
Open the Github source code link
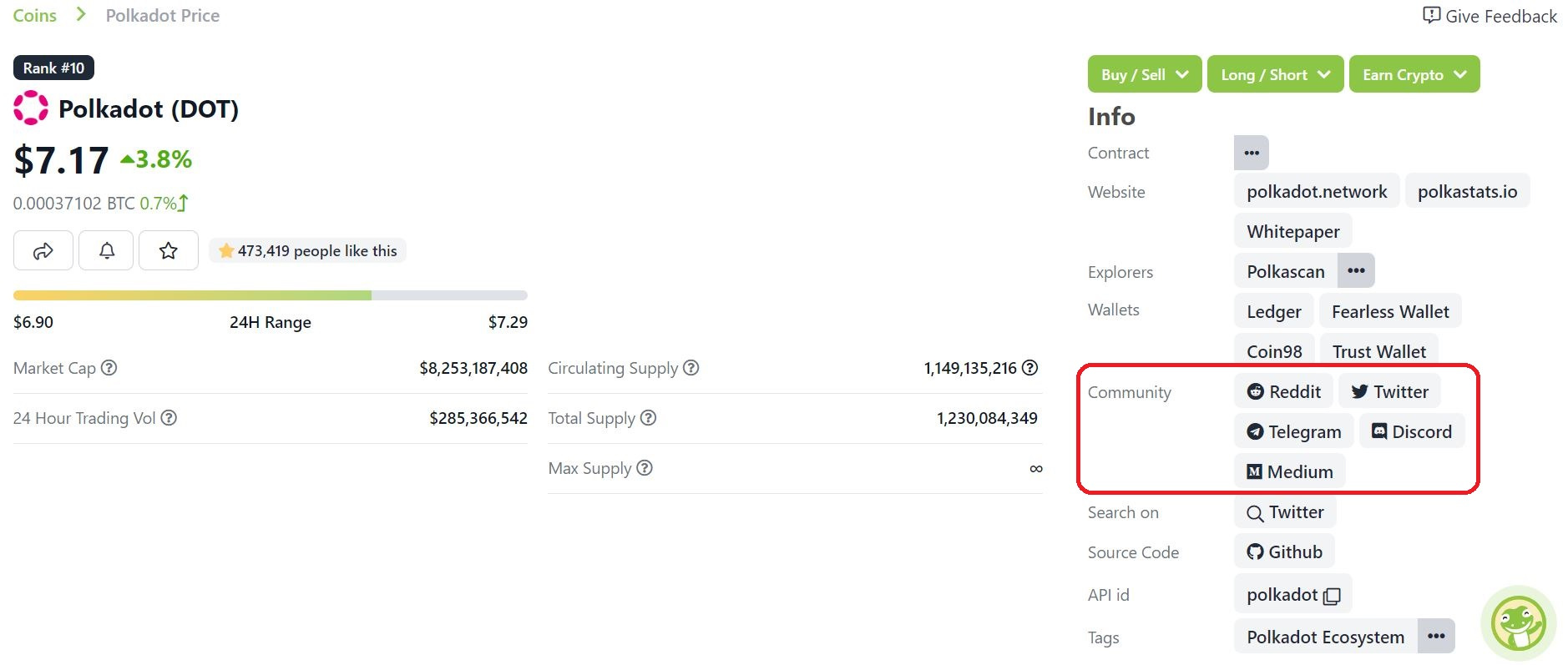point(1284,552)
